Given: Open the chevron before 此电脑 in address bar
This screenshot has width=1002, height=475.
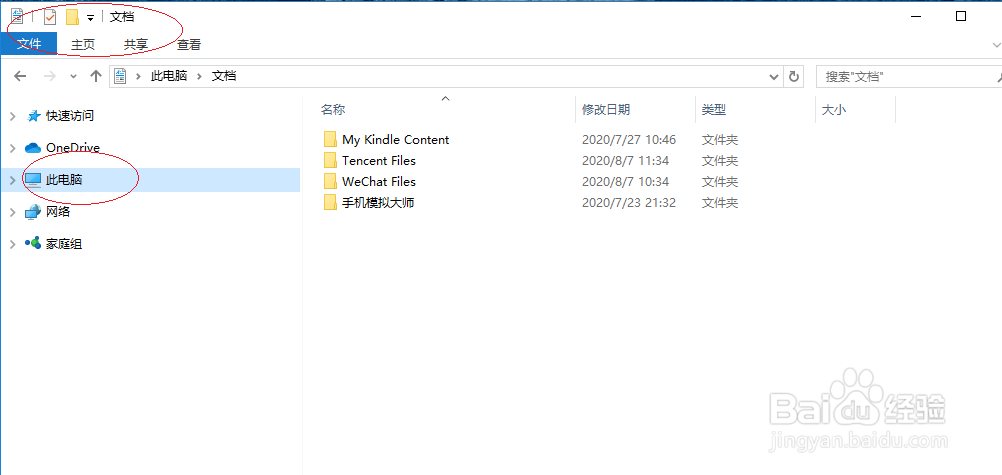Looking at the screenshot, I should point(137,76).
